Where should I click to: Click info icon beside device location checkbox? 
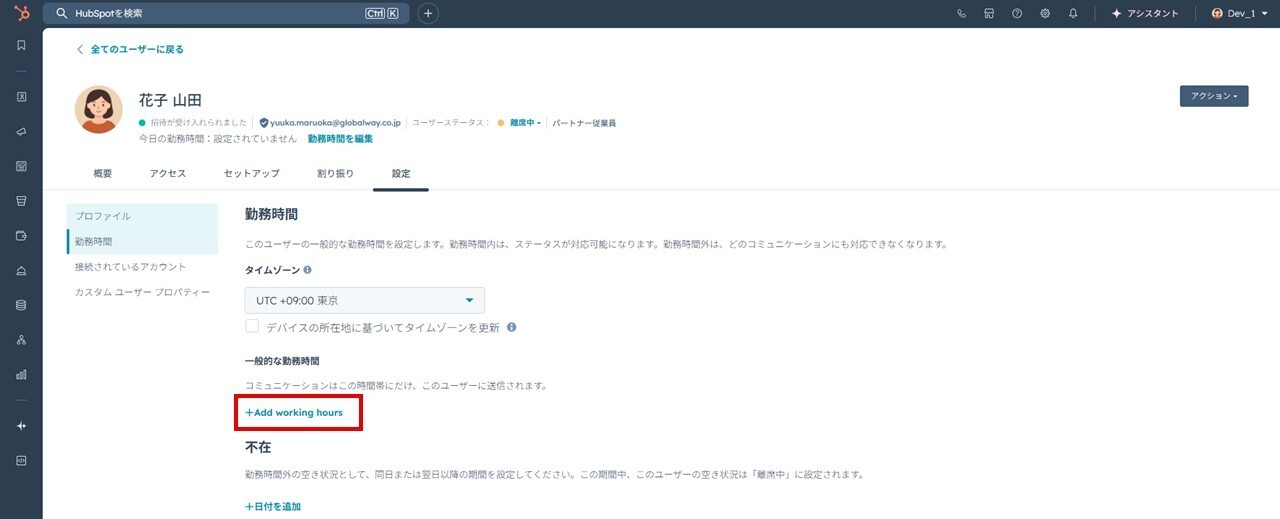pyautogui.click(x=511, y=327)
